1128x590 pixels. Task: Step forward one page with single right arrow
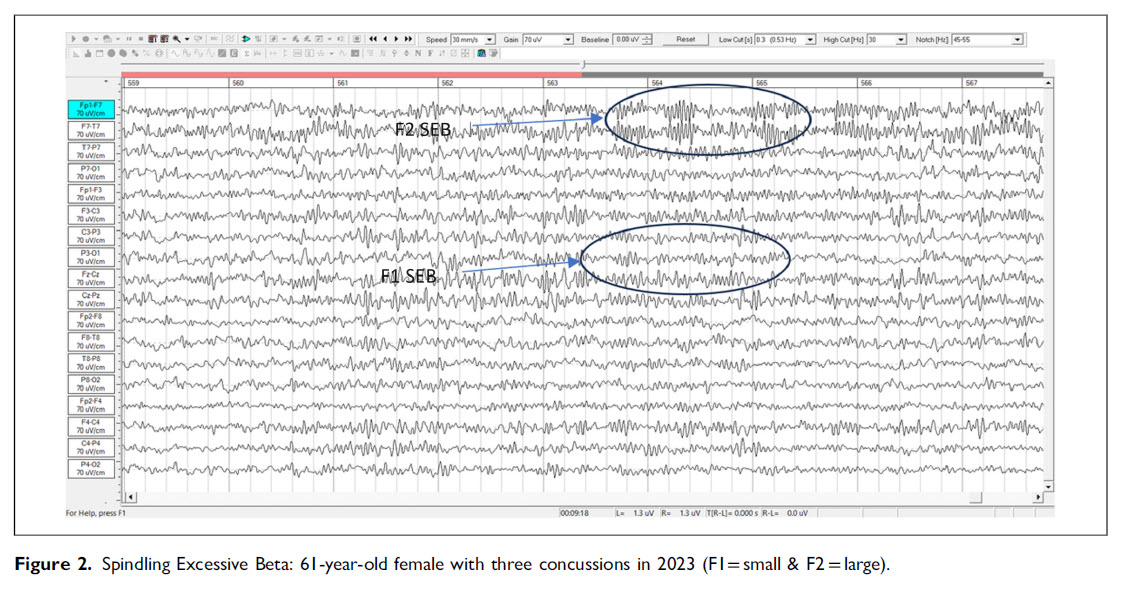pyautogui.click(x=396, y=39)
